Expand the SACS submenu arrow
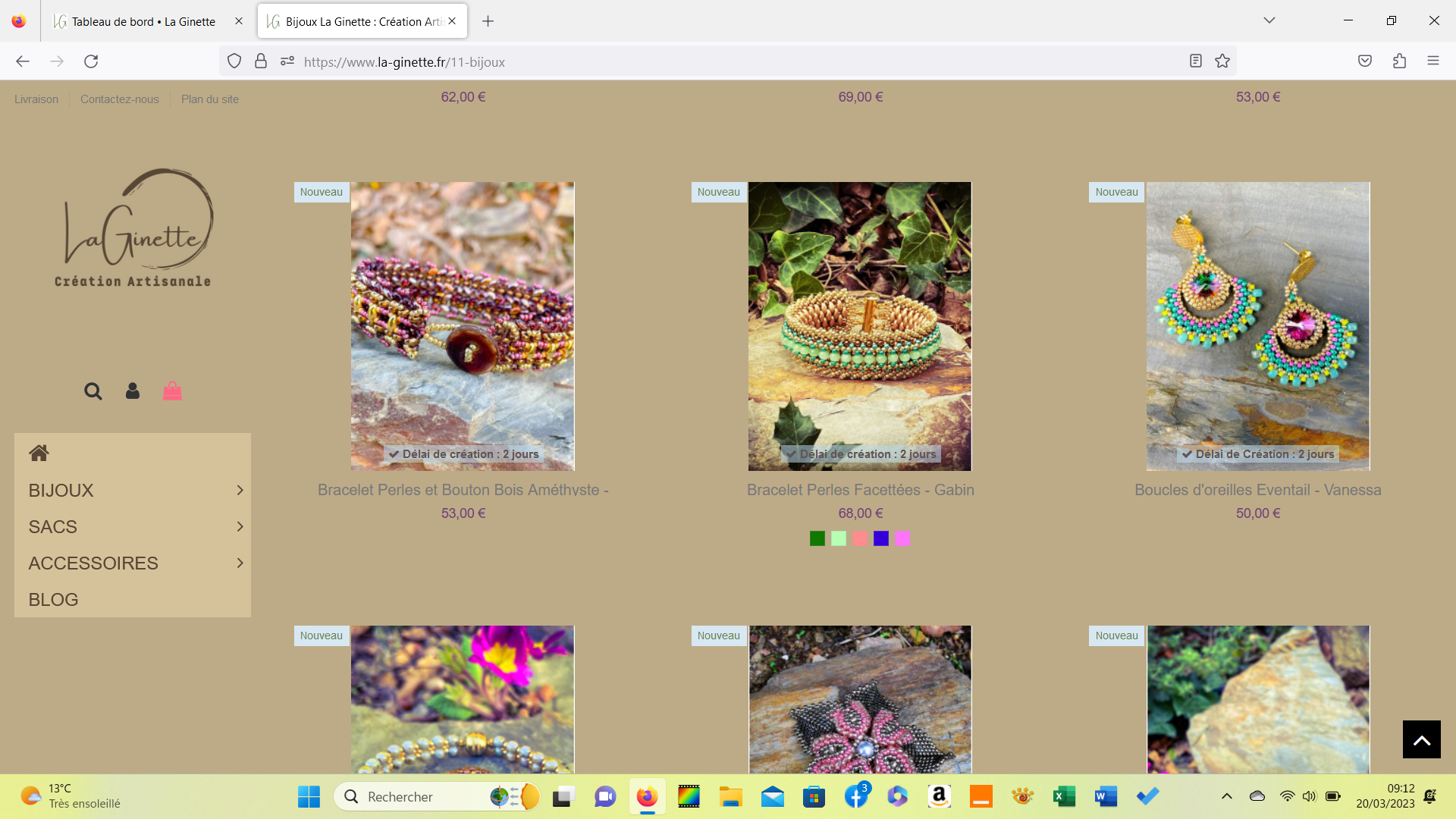Screen dimensions: 1456x819 click(240, 527)
